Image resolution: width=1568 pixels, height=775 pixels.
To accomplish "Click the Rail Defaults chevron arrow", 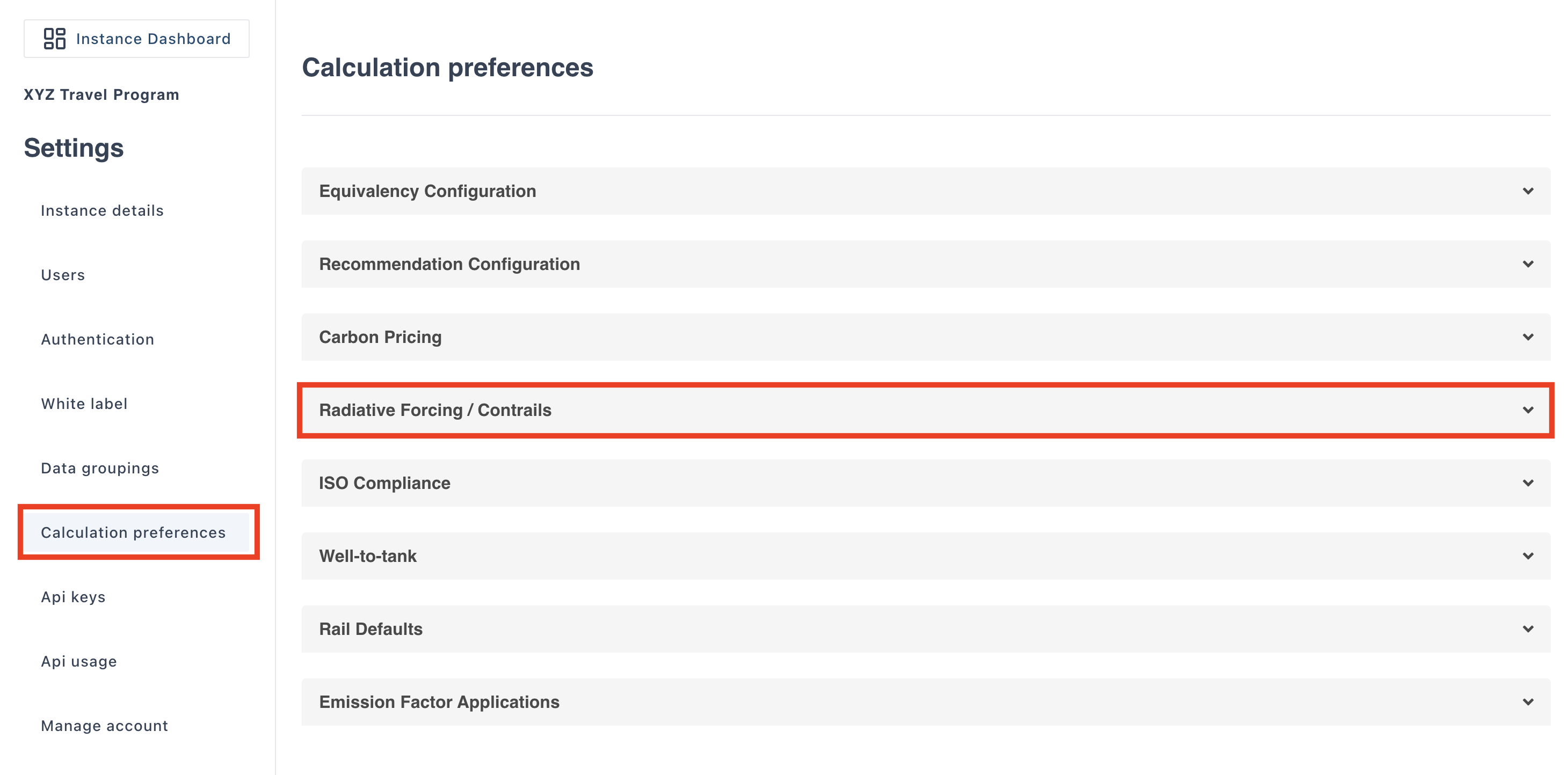I will coord(1527,629).
